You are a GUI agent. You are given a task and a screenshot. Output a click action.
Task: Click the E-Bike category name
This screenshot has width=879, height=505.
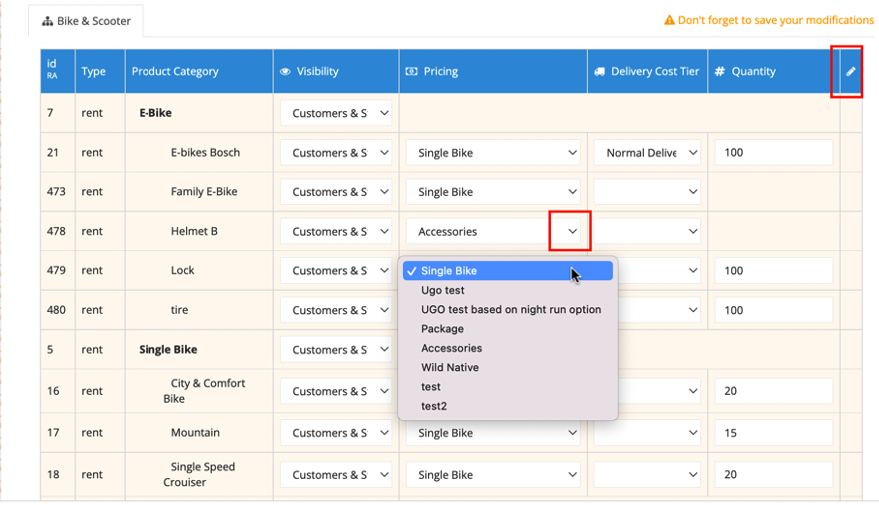[155, 113]
